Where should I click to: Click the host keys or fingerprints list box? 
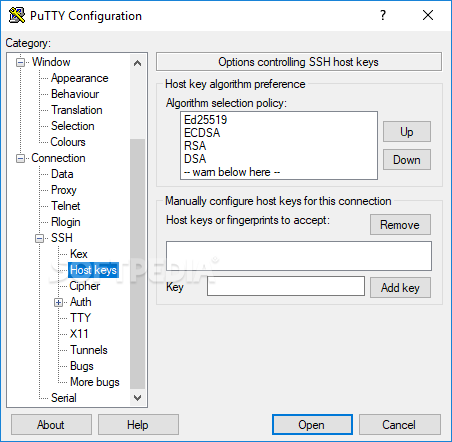[299, 256]
